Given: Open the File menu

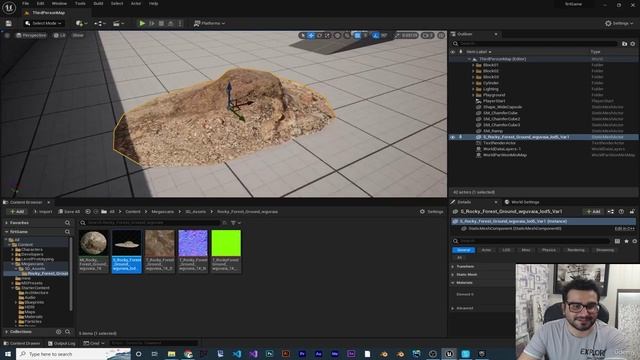Looking at the screenshot, I should (25, 3).
